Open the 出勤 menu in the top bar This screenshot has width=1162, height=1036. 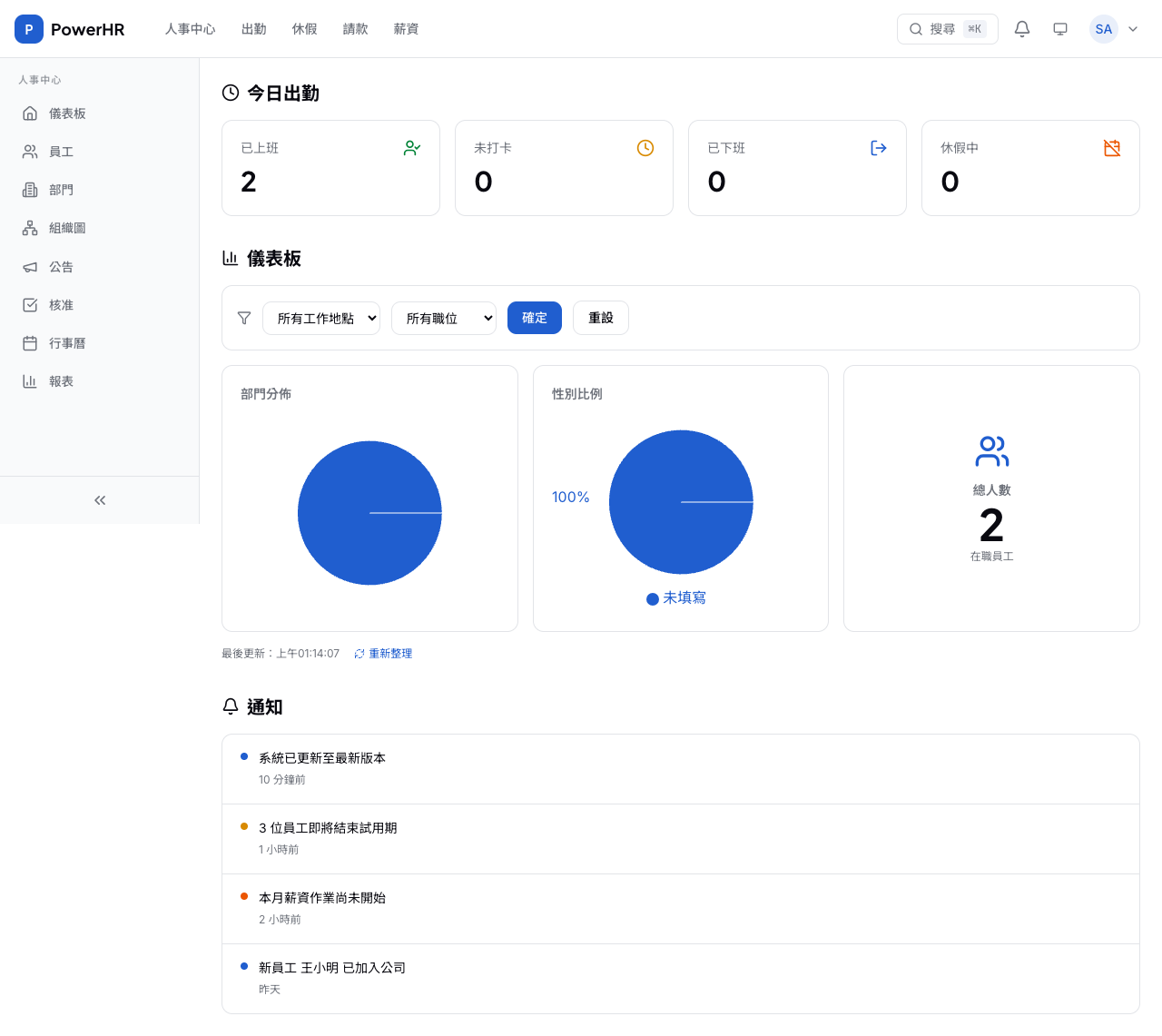253,28
